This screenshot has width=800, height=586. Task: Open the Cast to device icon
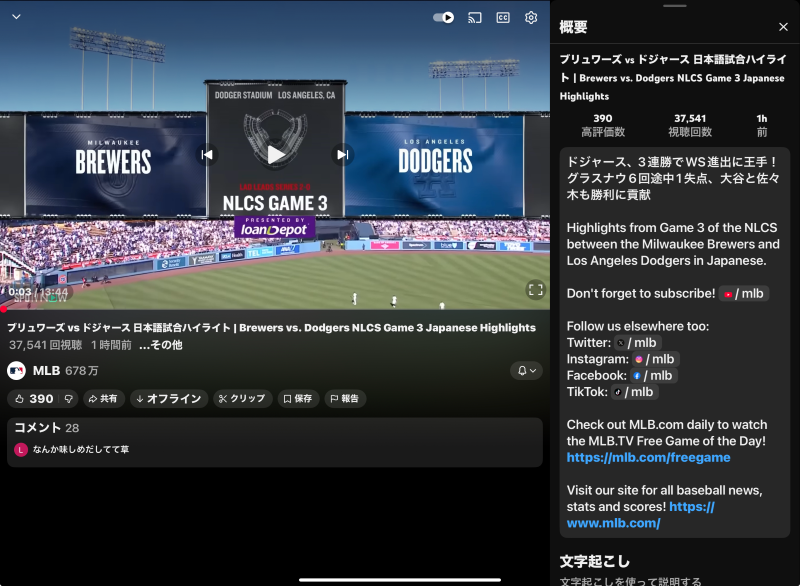(x=475, y=17)
